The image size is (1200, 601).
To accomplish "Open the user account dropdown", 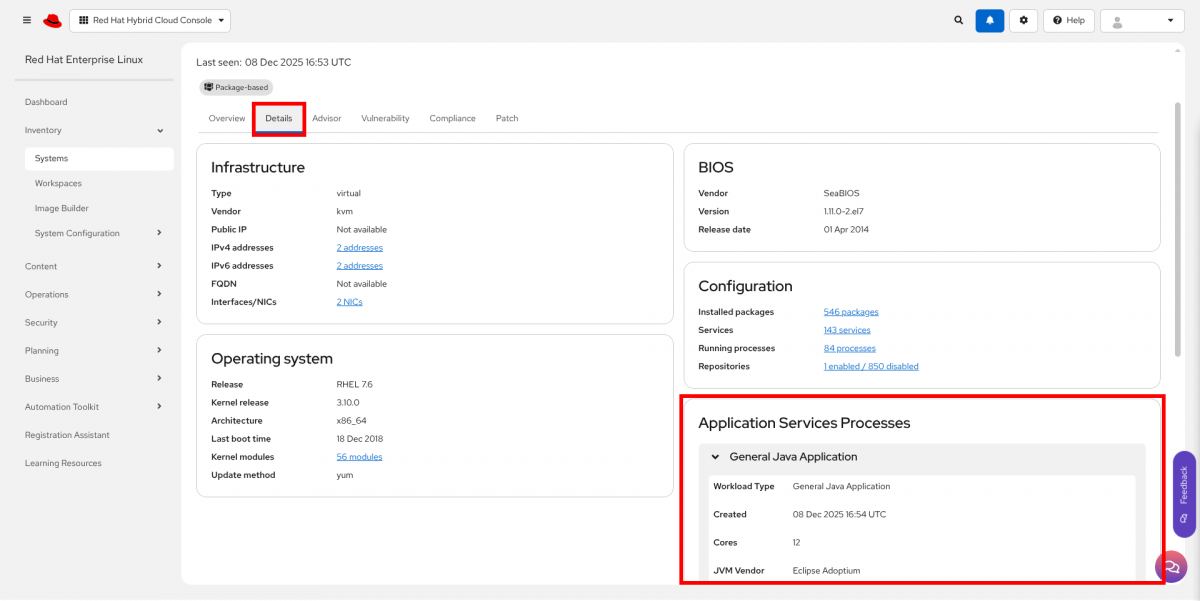I will [x=1141, y=20].
